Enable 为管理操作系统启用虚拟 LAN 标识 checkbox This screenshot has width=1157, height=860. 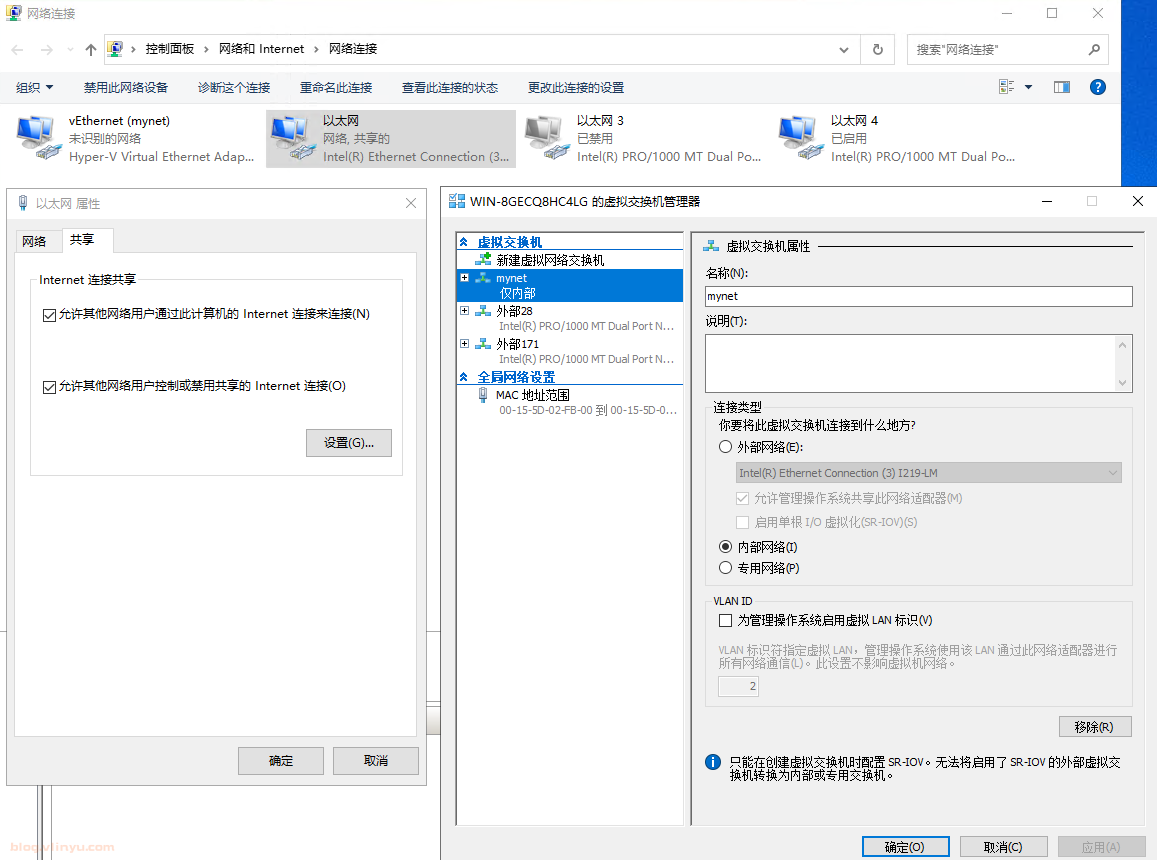point(725,621)
